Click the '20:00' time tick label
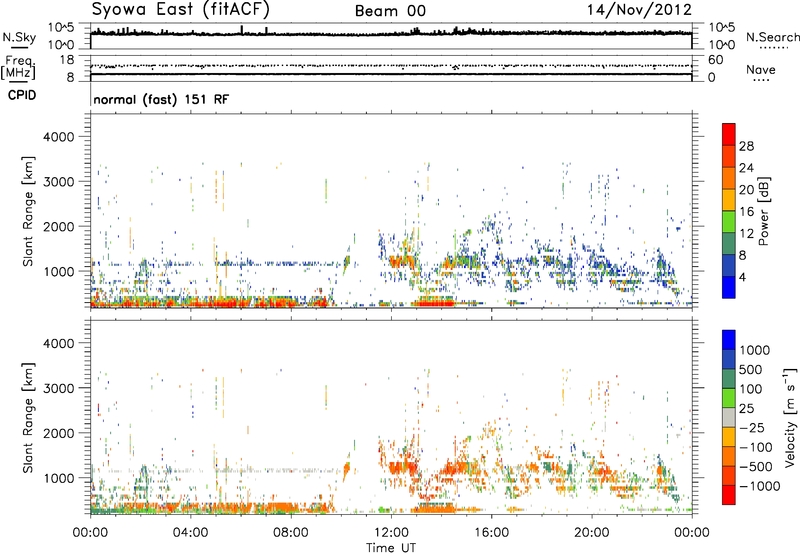 coord(592,533)
